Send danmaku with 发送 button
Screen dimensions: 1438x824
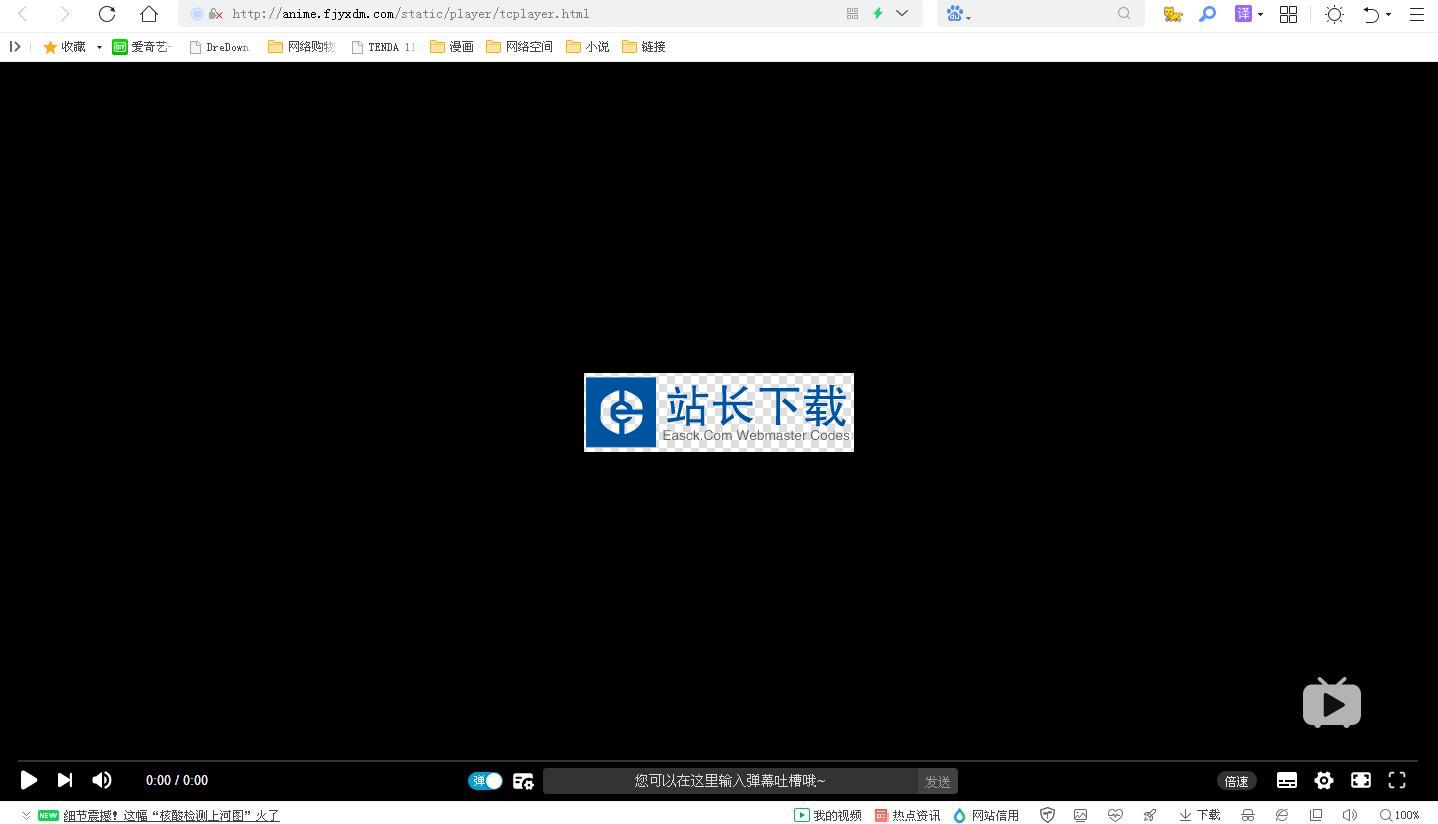pyautogui.click(x=937, y=781)
